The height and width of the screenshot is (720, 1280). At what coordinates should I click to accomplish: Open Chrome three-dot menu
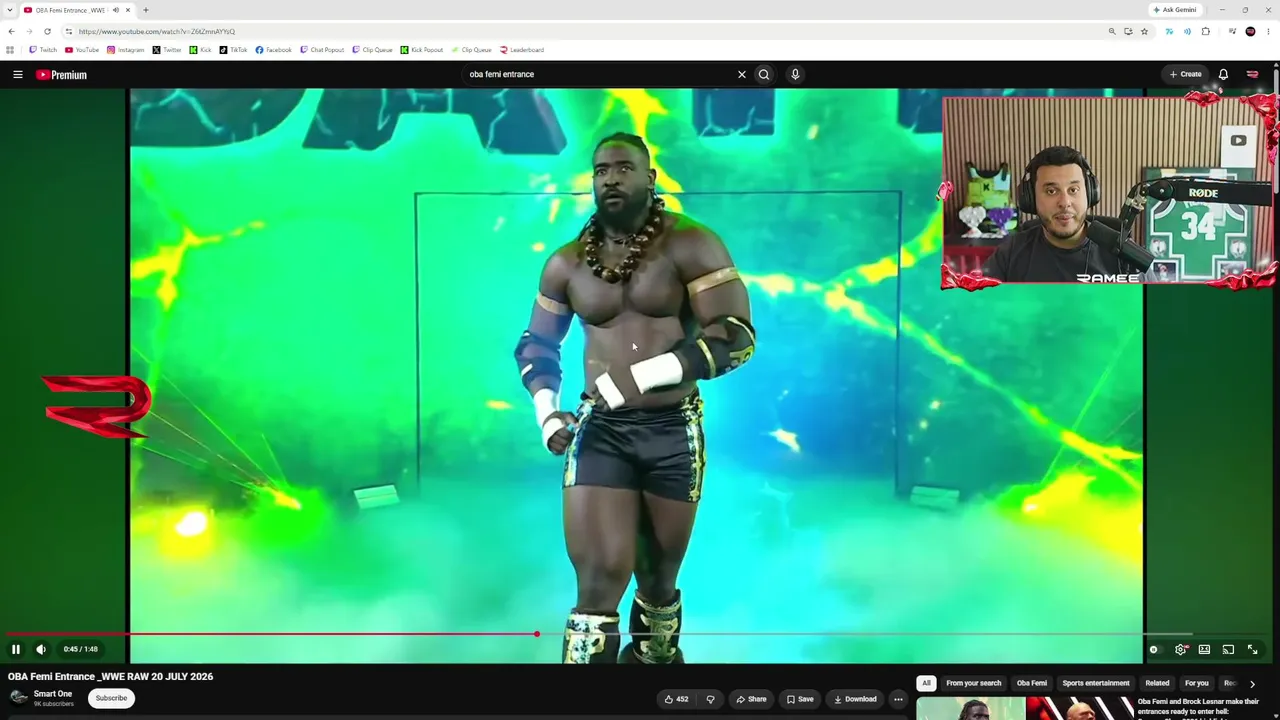click(1268, 31)
